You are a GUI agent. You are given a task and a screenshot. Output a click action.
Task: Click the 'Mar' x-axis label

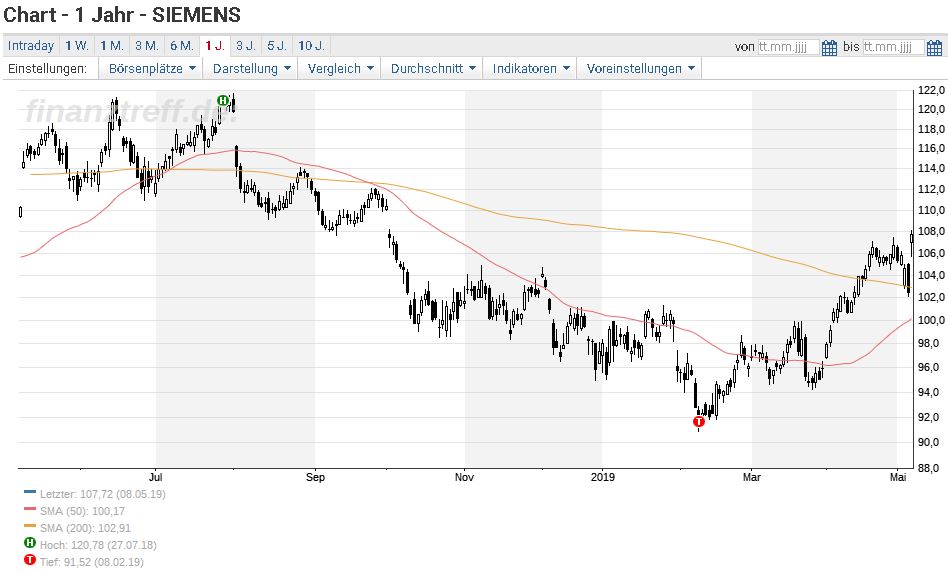click(752, 477)
